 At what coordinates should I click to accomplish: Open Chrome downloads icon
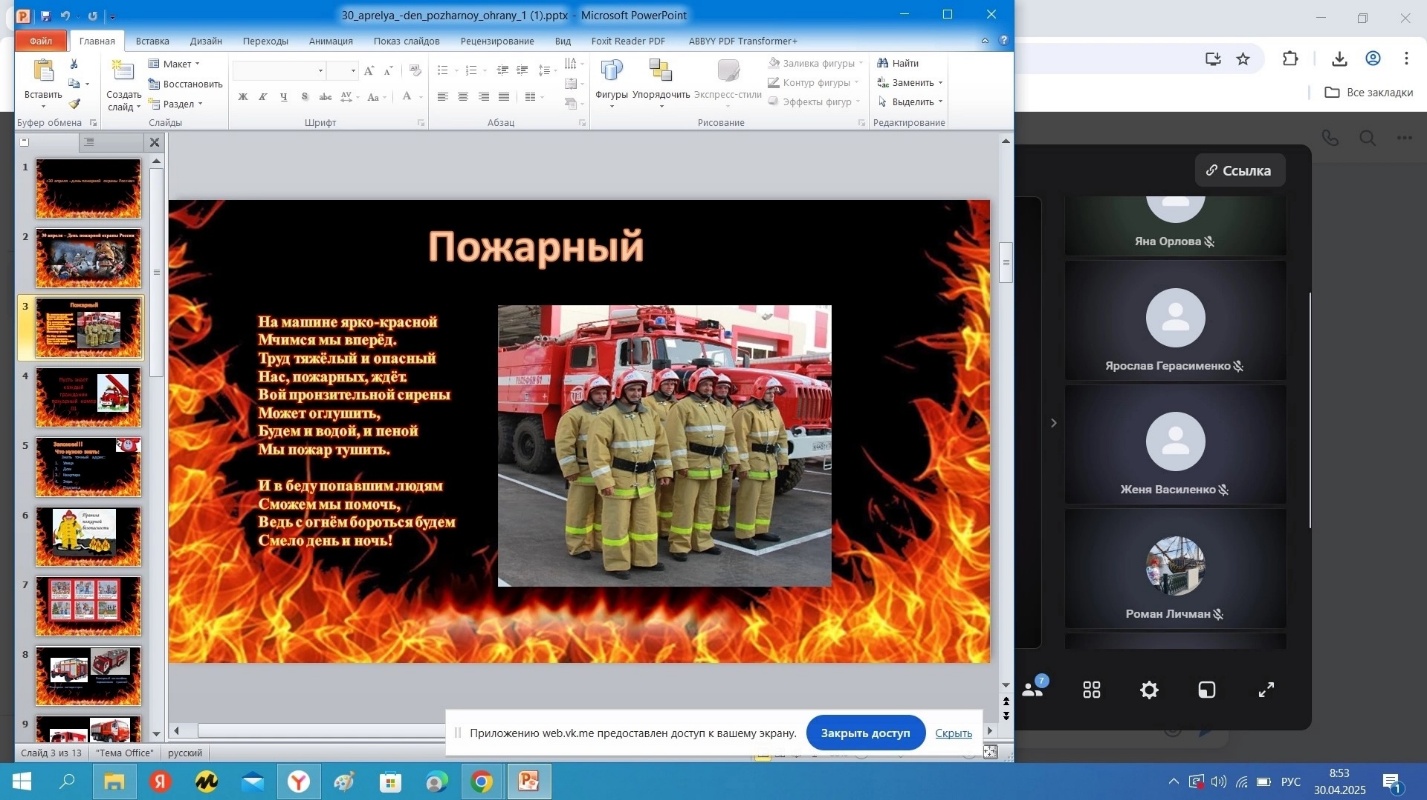[x=1339, y=59]
